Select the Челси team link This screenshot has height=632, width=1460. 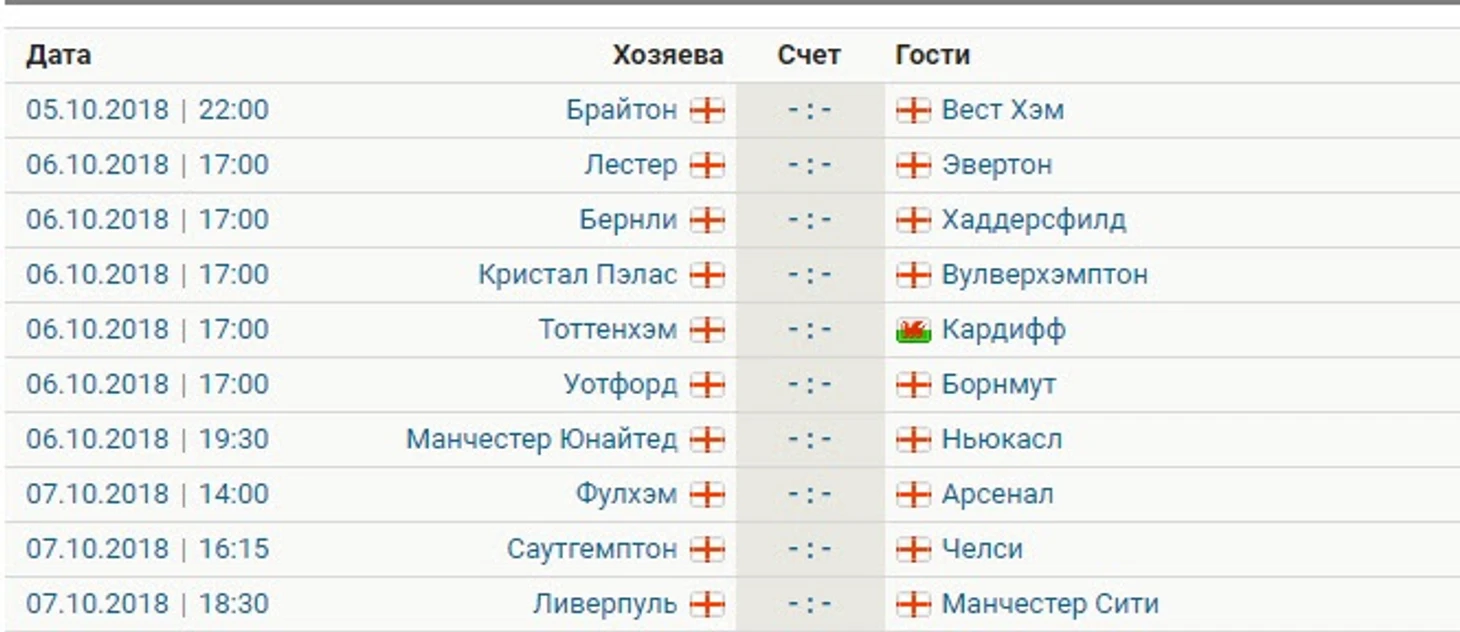tap(982, 550)
